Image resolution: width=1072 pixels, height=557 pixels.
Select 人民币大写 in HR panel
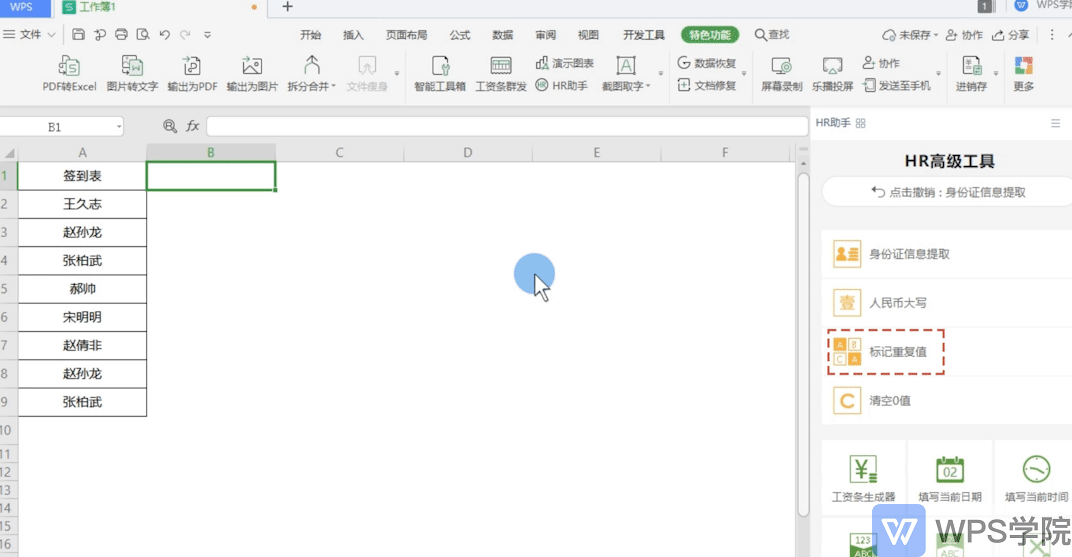[x=946, y=303]
